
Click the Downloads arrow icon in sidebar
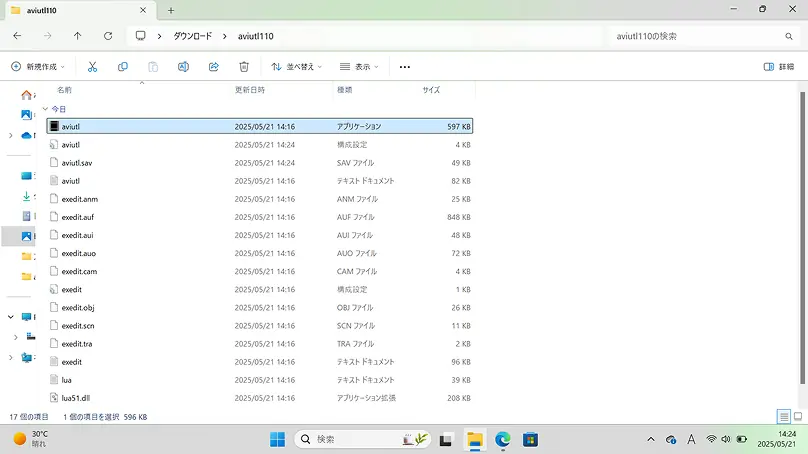click(26, 196)
